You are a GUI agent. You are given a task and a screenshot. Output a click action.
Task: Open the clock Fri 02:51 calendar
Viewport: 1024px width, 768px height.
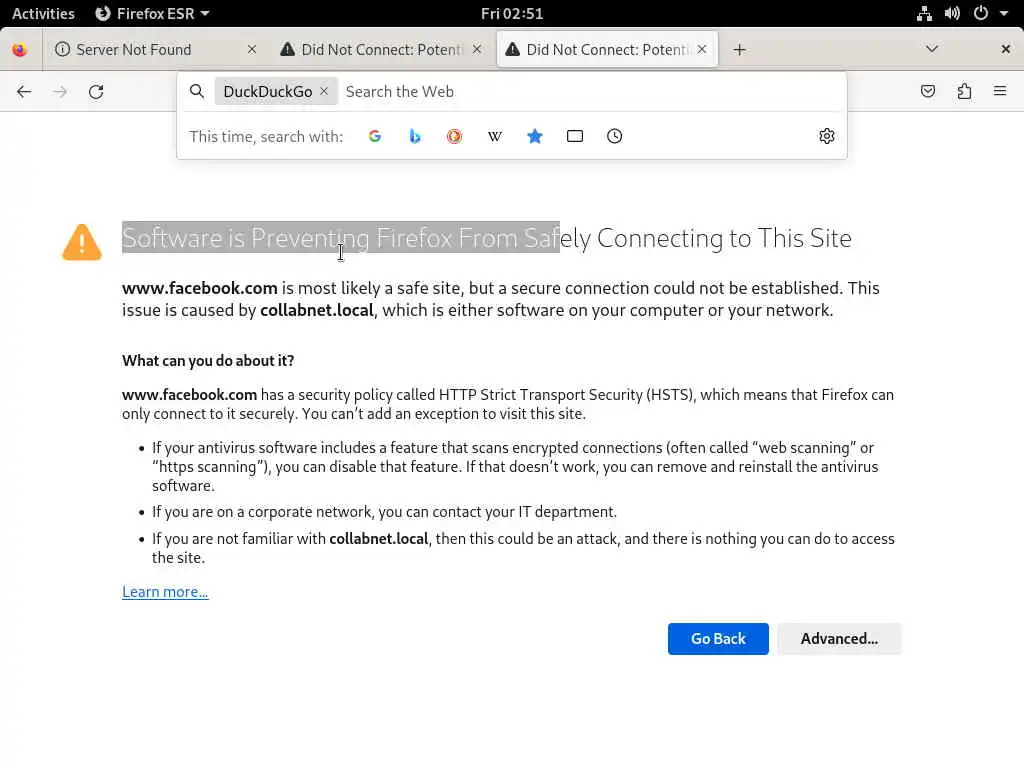point(512,13)
